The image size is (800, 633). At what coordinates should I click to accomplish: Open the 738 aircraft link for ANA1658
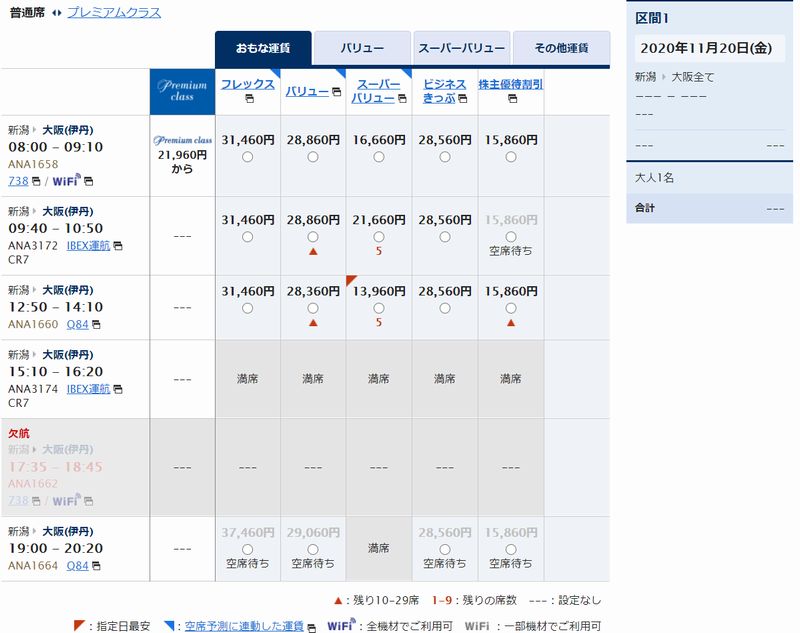pyautogui.click(x=18, y=181)
